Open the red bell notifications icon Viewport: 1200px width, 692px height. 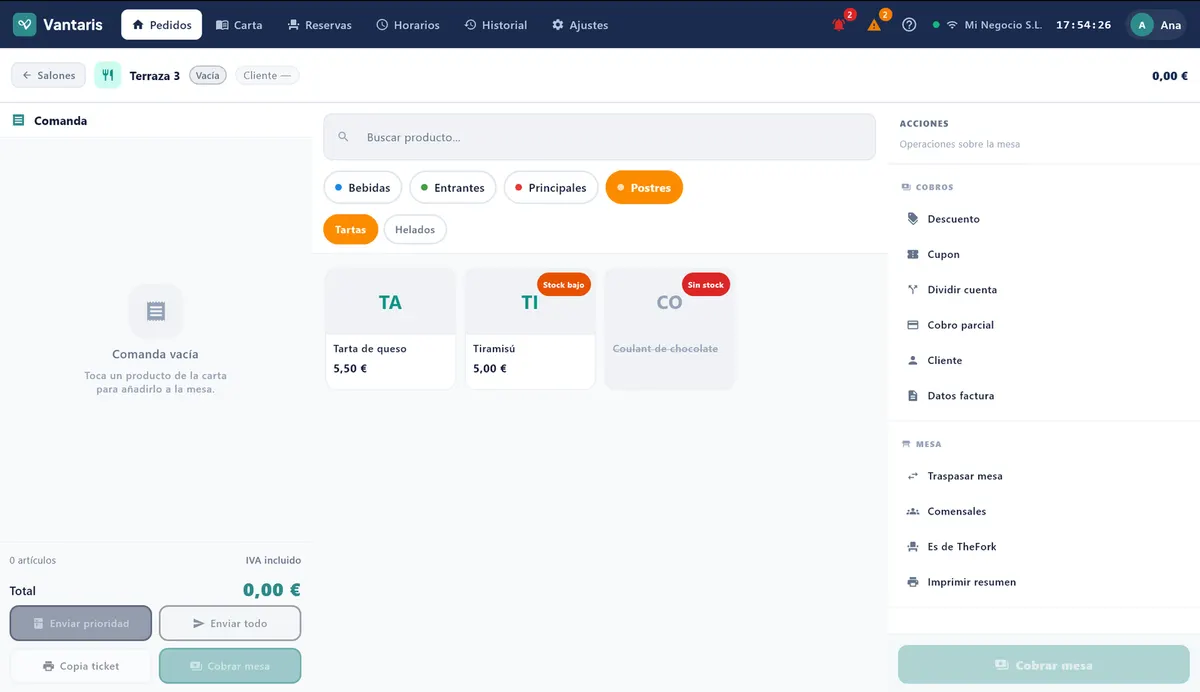(x=839, y=25)
